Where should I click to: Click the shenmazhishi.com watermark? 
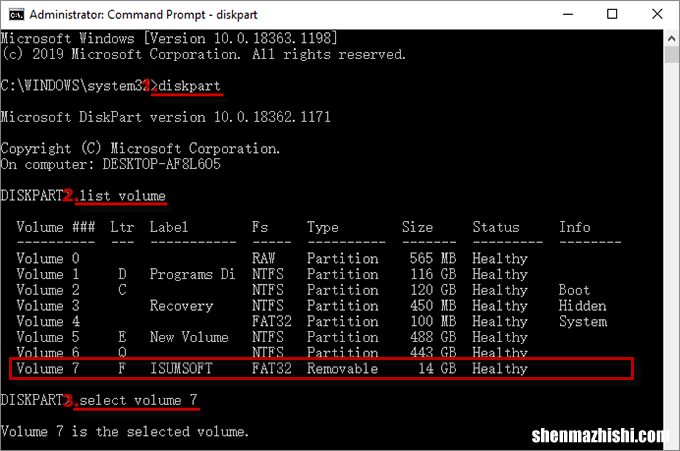[x=600, y=435]
